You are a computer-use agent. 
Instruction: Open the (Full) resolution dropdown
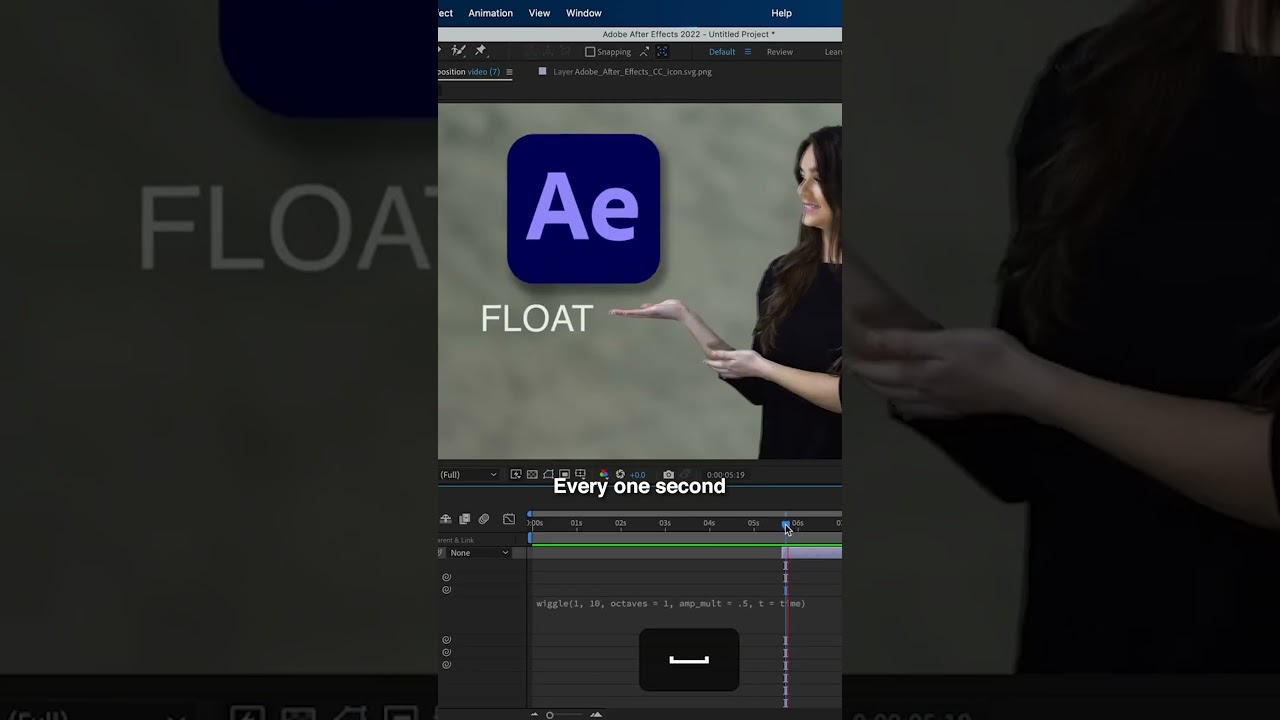pyautogui.click(x=468, y=474)
